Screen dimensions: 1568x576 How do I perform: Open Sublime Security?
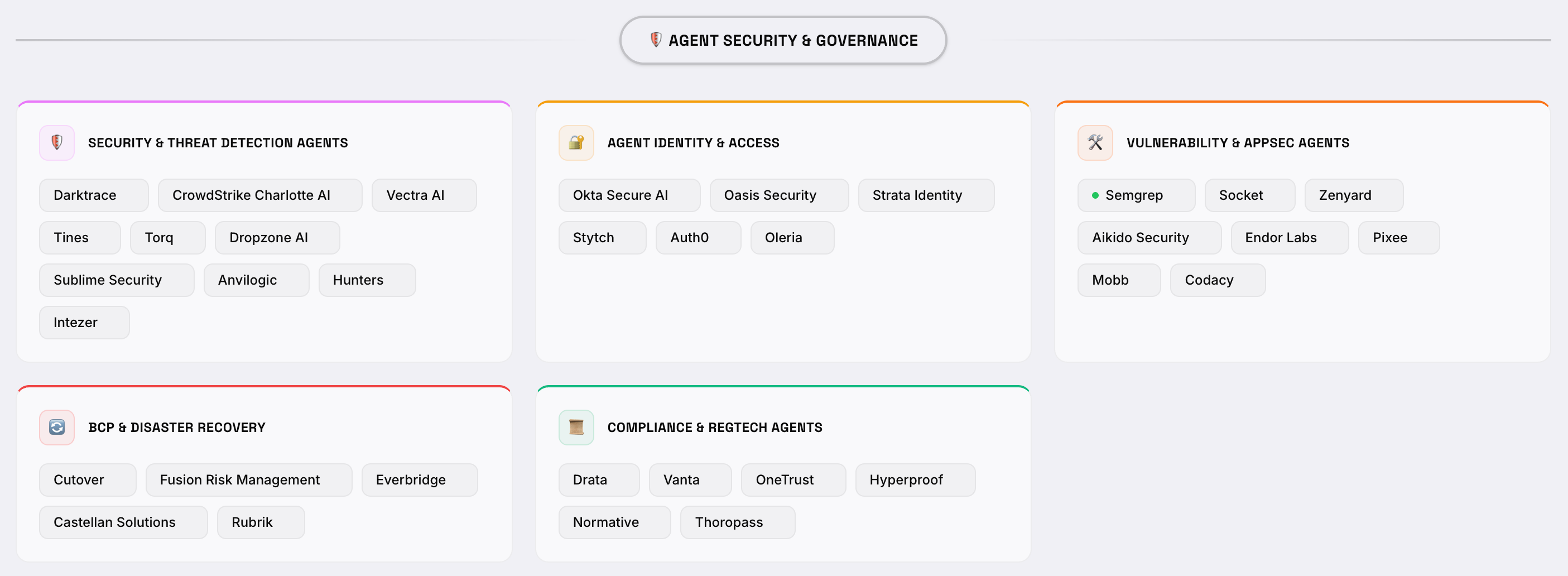(117, 281)
